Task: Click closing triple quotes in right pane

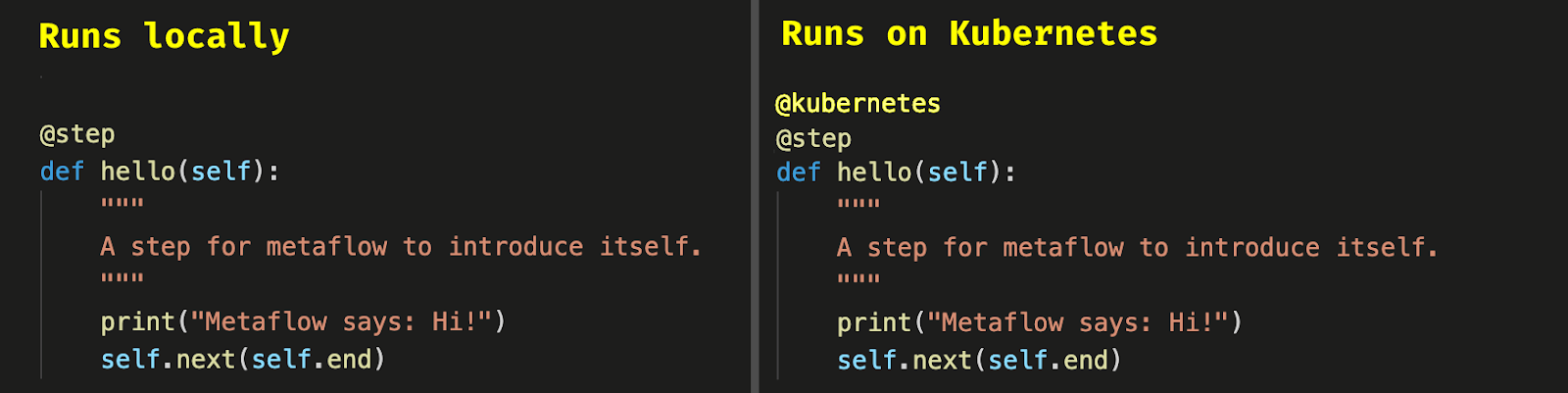Action: tap(857, 279)
